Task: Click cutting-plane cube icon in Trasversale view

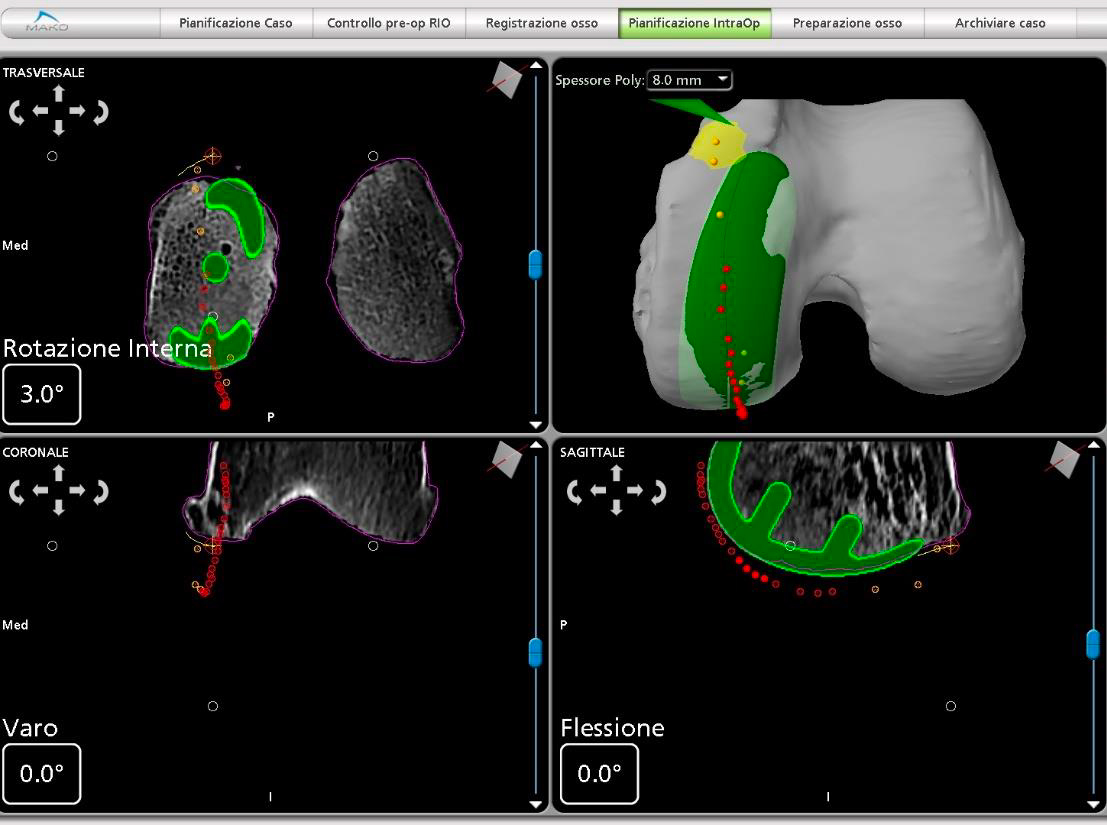Action: click(x=506, y=79)
